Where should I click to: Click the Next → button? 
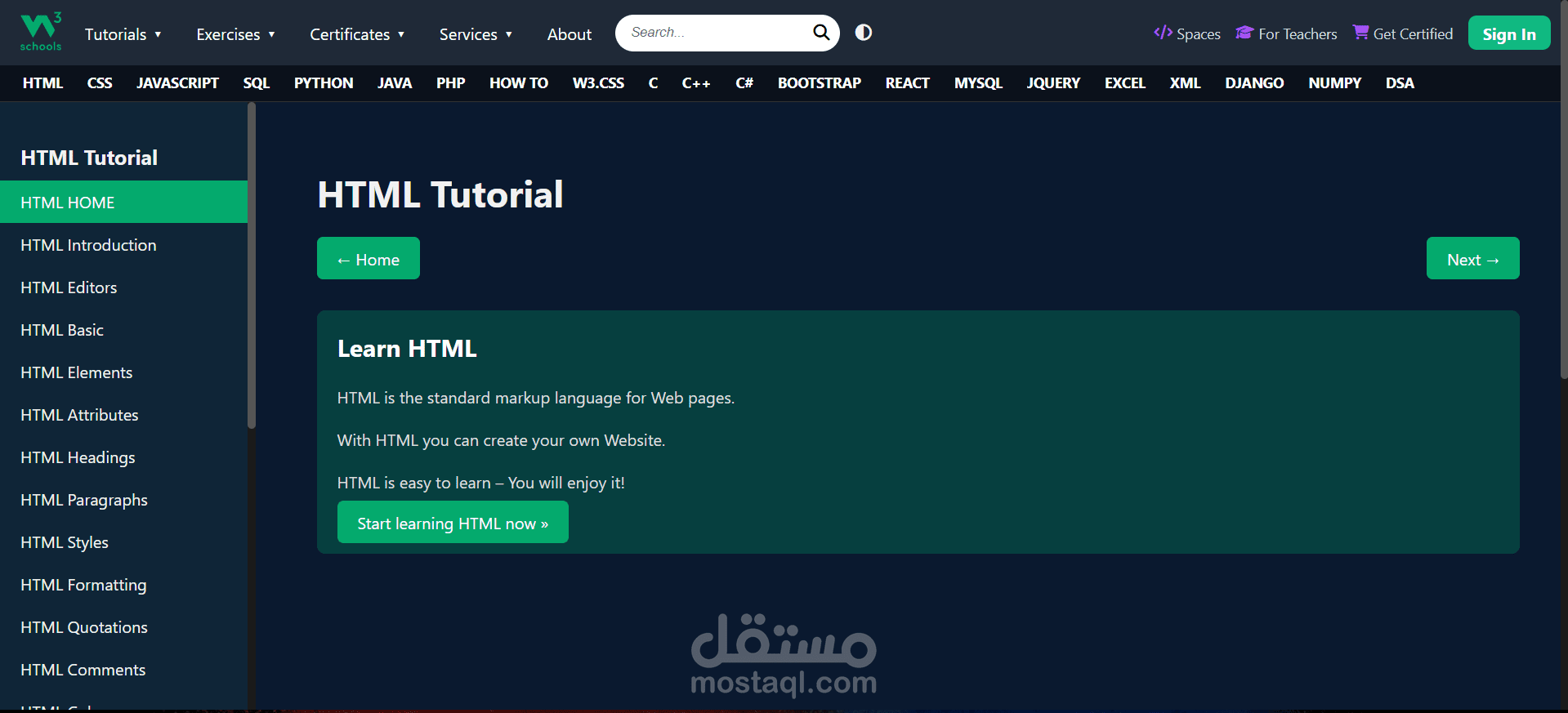click(1473, 258)
